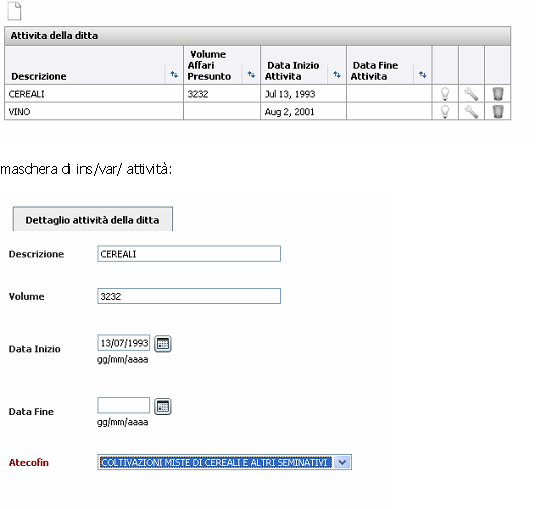This screenshot has height=509, width=544.
Task: Sort table by Descrizione column arrows
Action: [x=174, y=74]
